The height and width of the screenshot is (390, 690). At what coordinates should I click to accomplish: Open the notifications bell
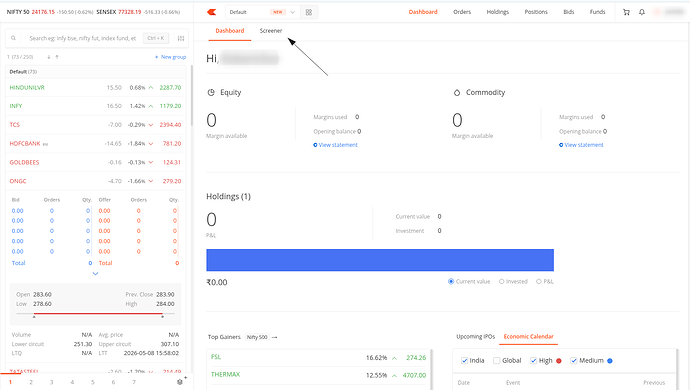point(642,12)
